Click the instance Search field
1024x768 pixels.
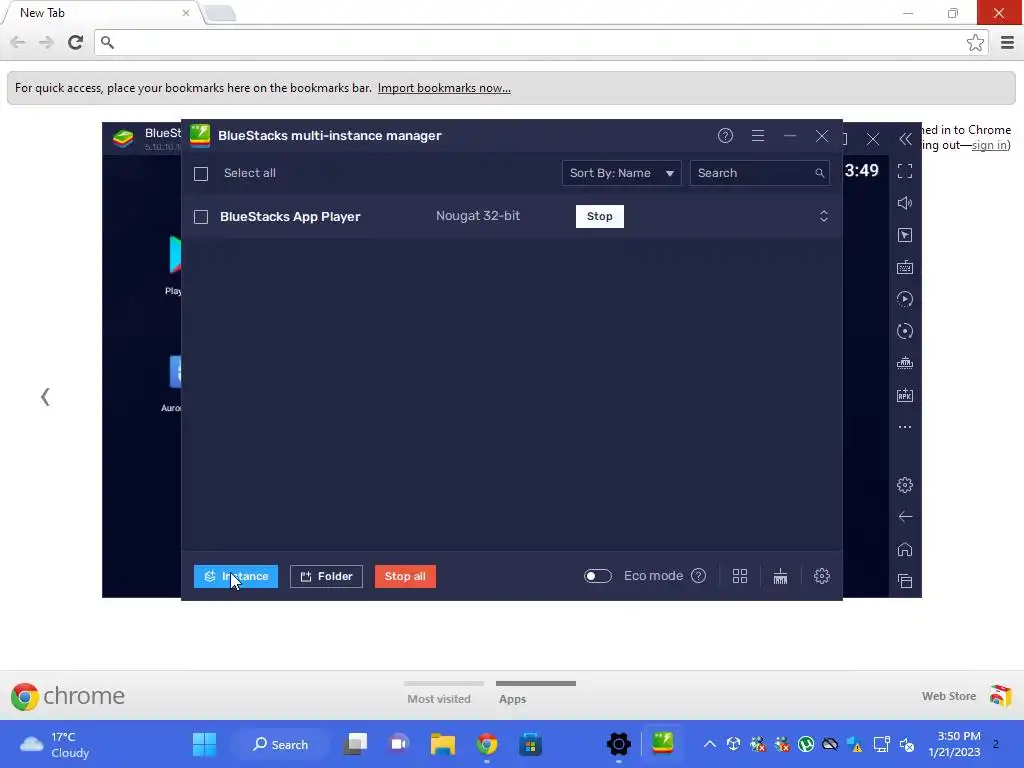(760, 173)
